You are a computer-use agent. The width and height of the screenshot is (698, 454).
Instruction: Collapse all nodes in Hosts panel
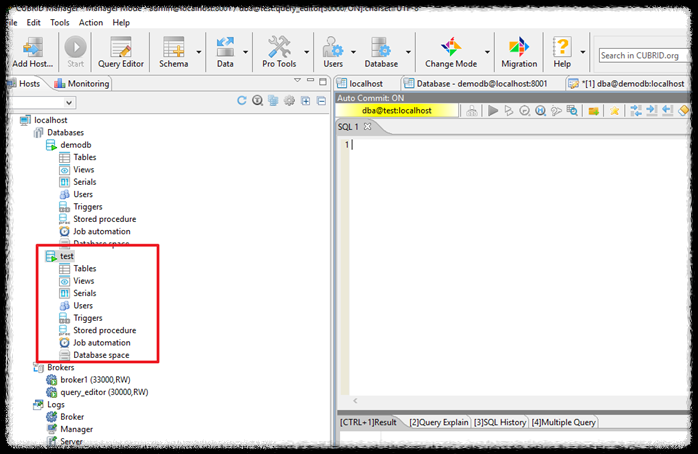321,101
